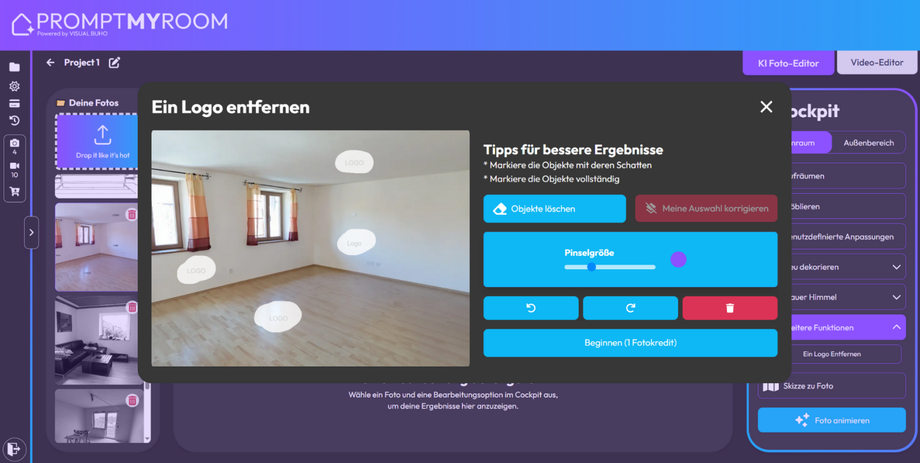Expand the left sidebar chevron
Screen dimensions: 920x463
31,232
